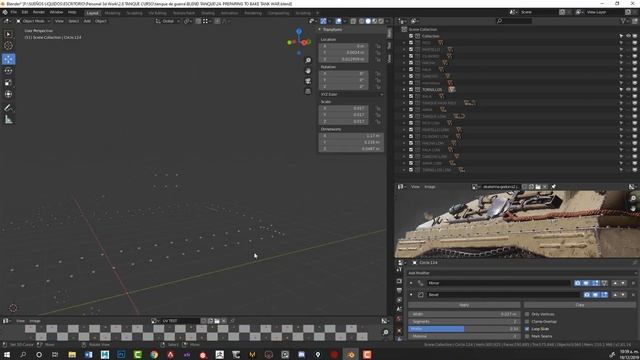Open Windows Start menu
Image resolution: width=640 pixels, height=360 pixels.
pos(7,354)
